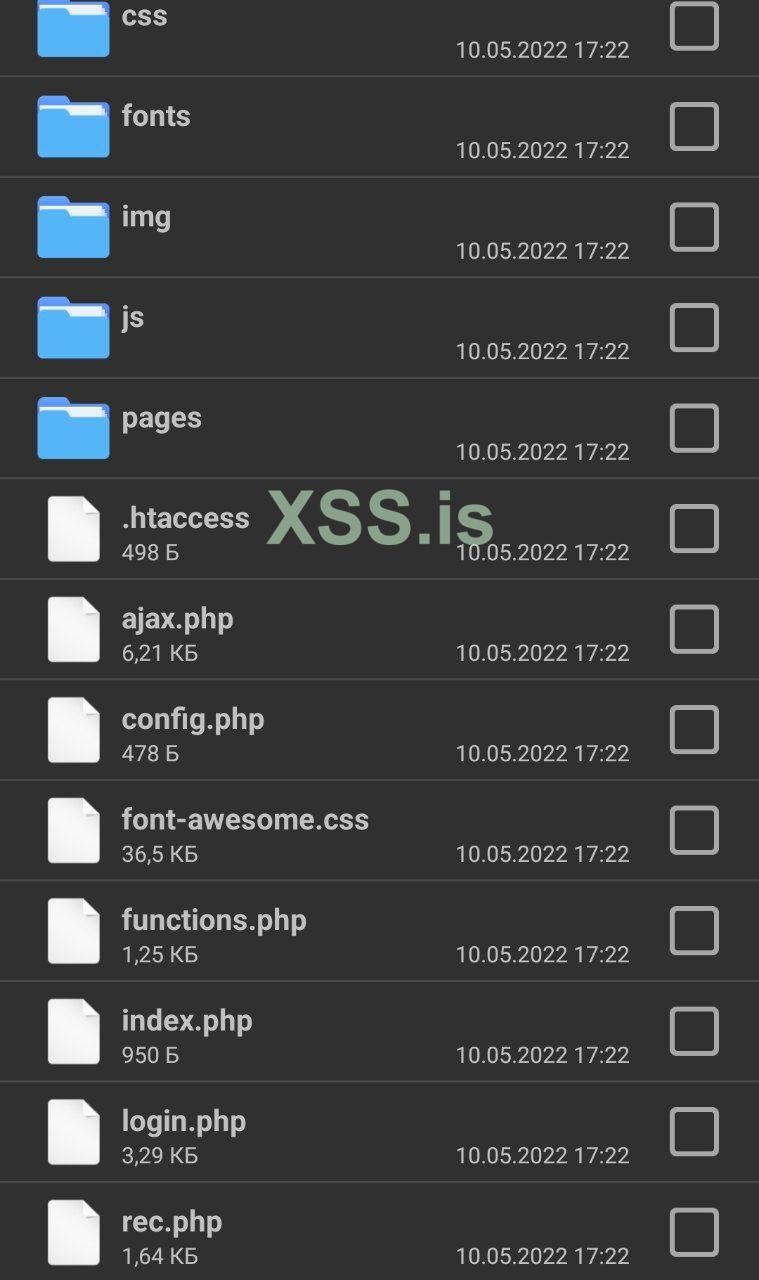This screenshot has width=759, height=1280.
Task: Enable checkbox for font-awesome.css
Action: [694, 830]
